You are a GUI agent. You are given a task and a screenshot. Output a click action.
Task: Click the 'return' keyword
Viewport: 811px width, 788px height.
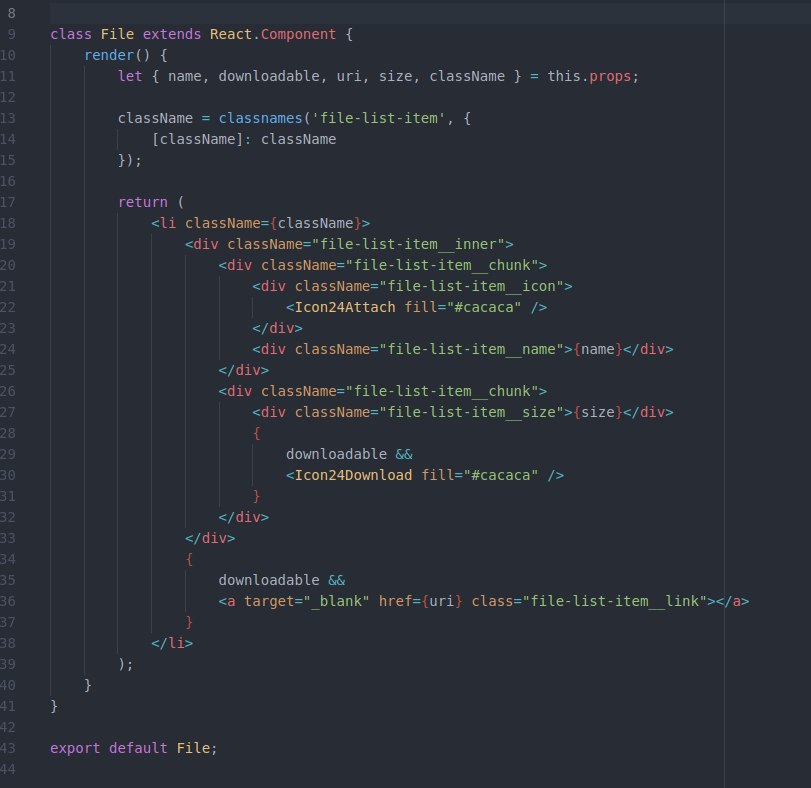(143, 202)
